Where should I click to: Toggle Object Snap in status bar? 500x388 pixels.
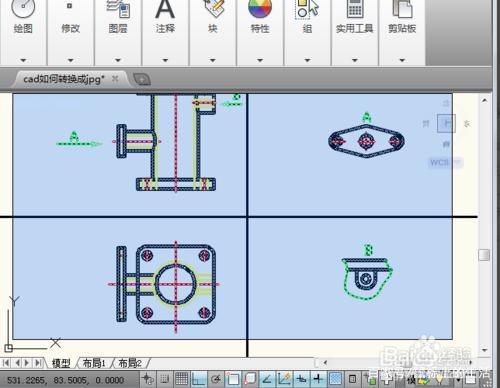[x=233, y=379]
